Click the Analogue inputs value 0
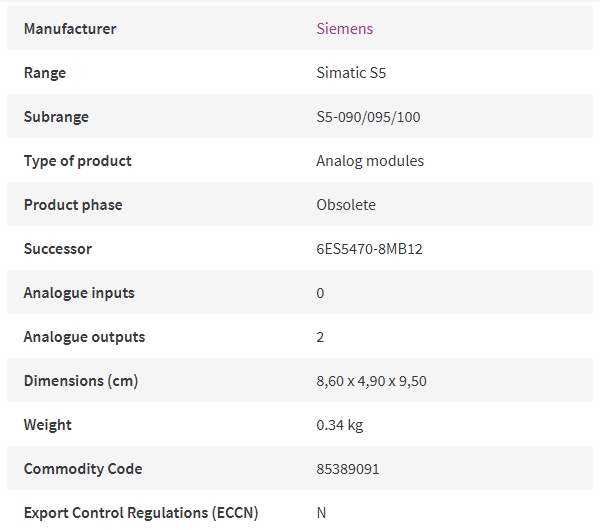 click(x=320, y=293)
